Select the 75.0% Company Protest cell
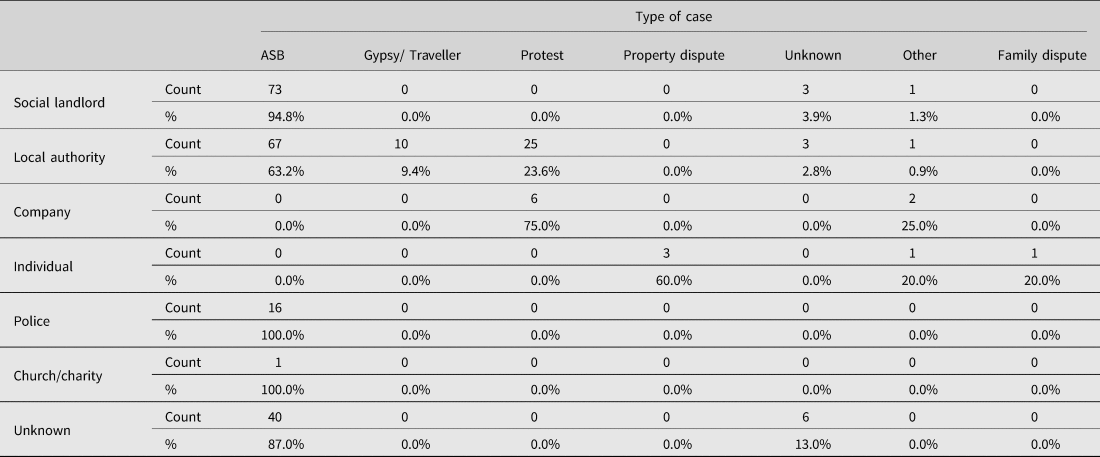This screenshot has width=1100, height=457. [x=541, y=226]
